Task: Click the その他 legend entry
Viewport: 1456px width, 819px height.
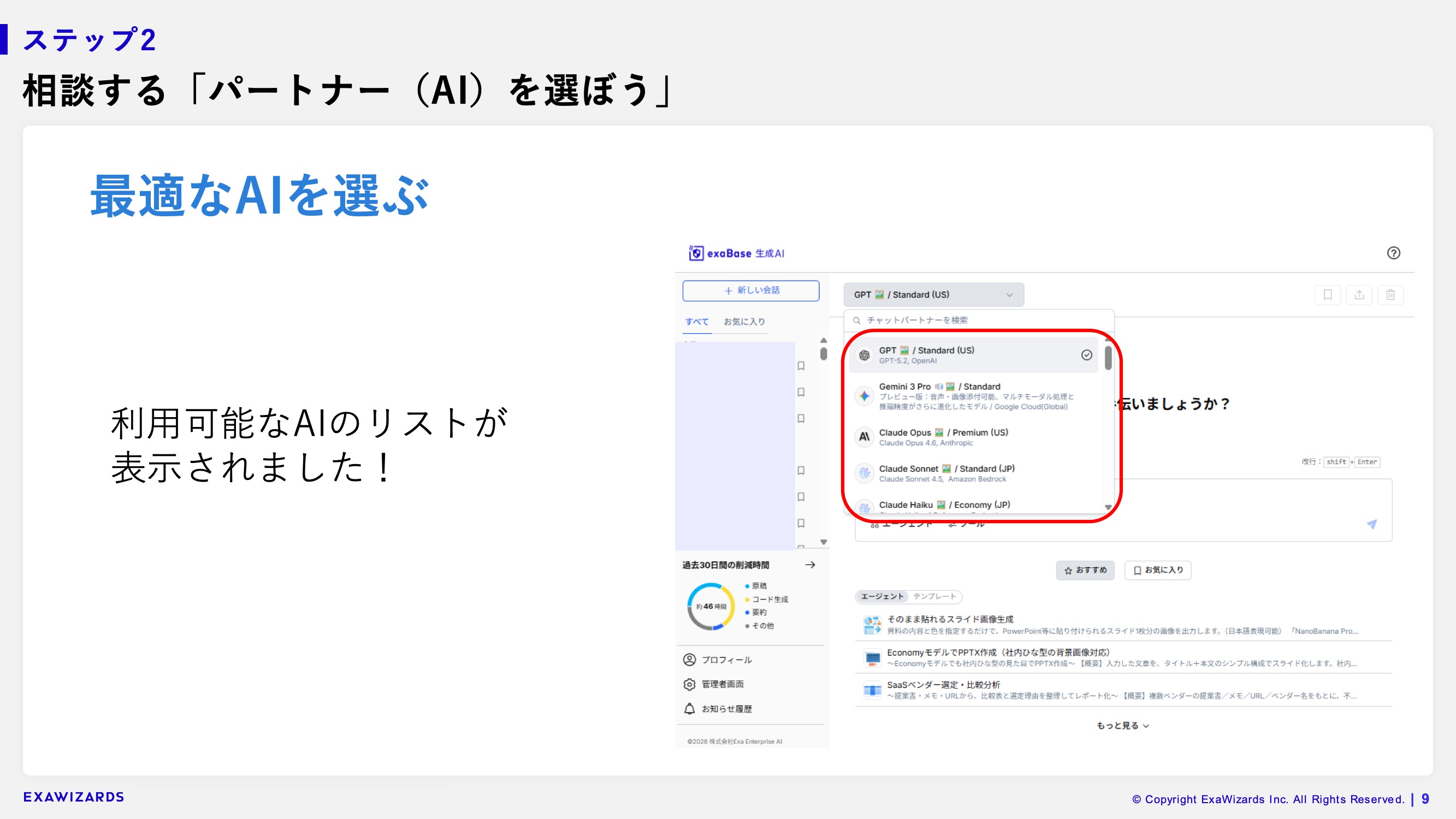Action: pos(760,626)
